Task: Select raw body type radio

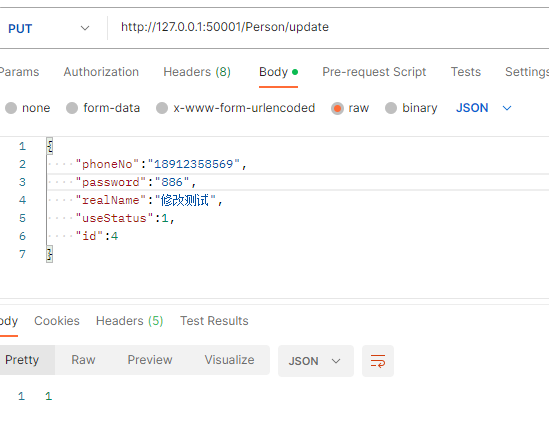Action: 337,108
